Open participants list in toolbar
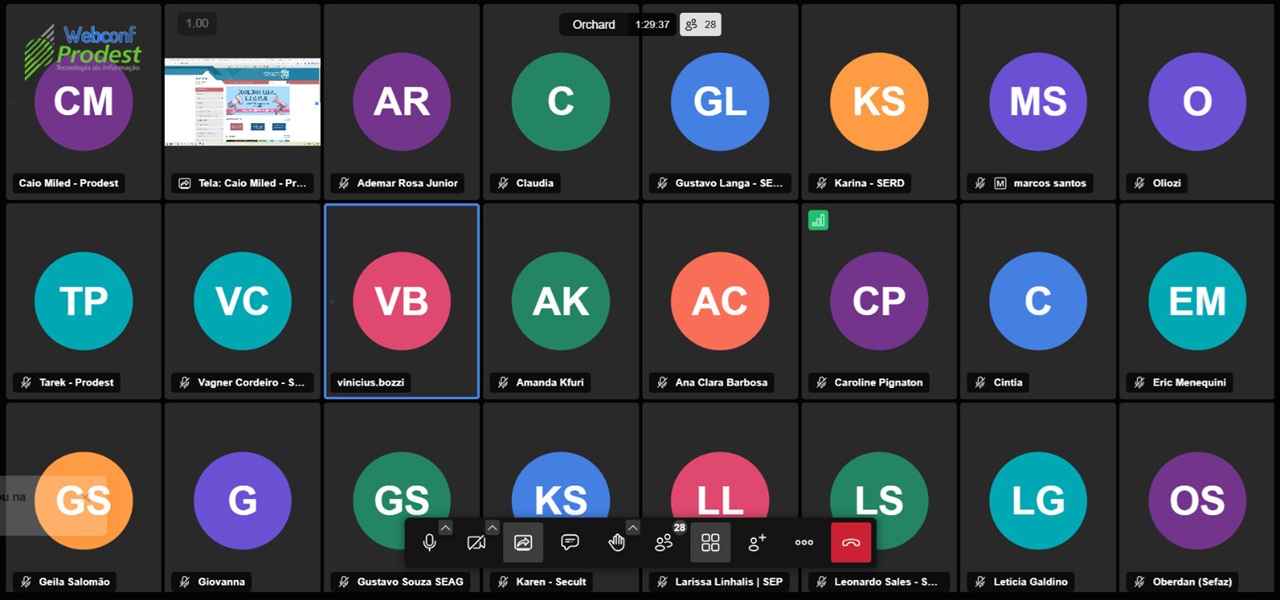The height and width of the screenshot is (600, 1280). (663, 542)
